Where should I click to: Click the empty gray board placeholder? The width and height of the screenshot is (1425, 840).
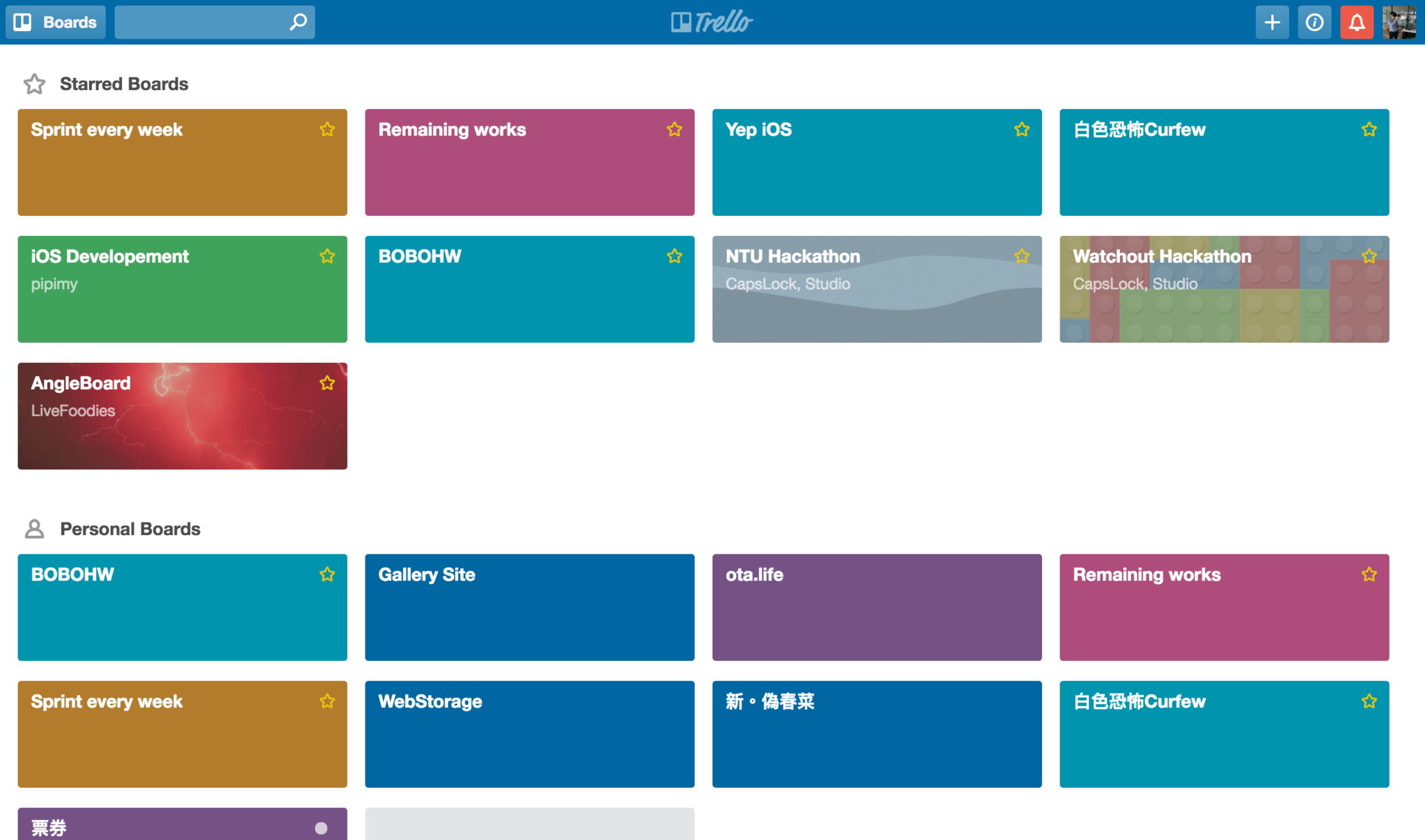point(529,825)
